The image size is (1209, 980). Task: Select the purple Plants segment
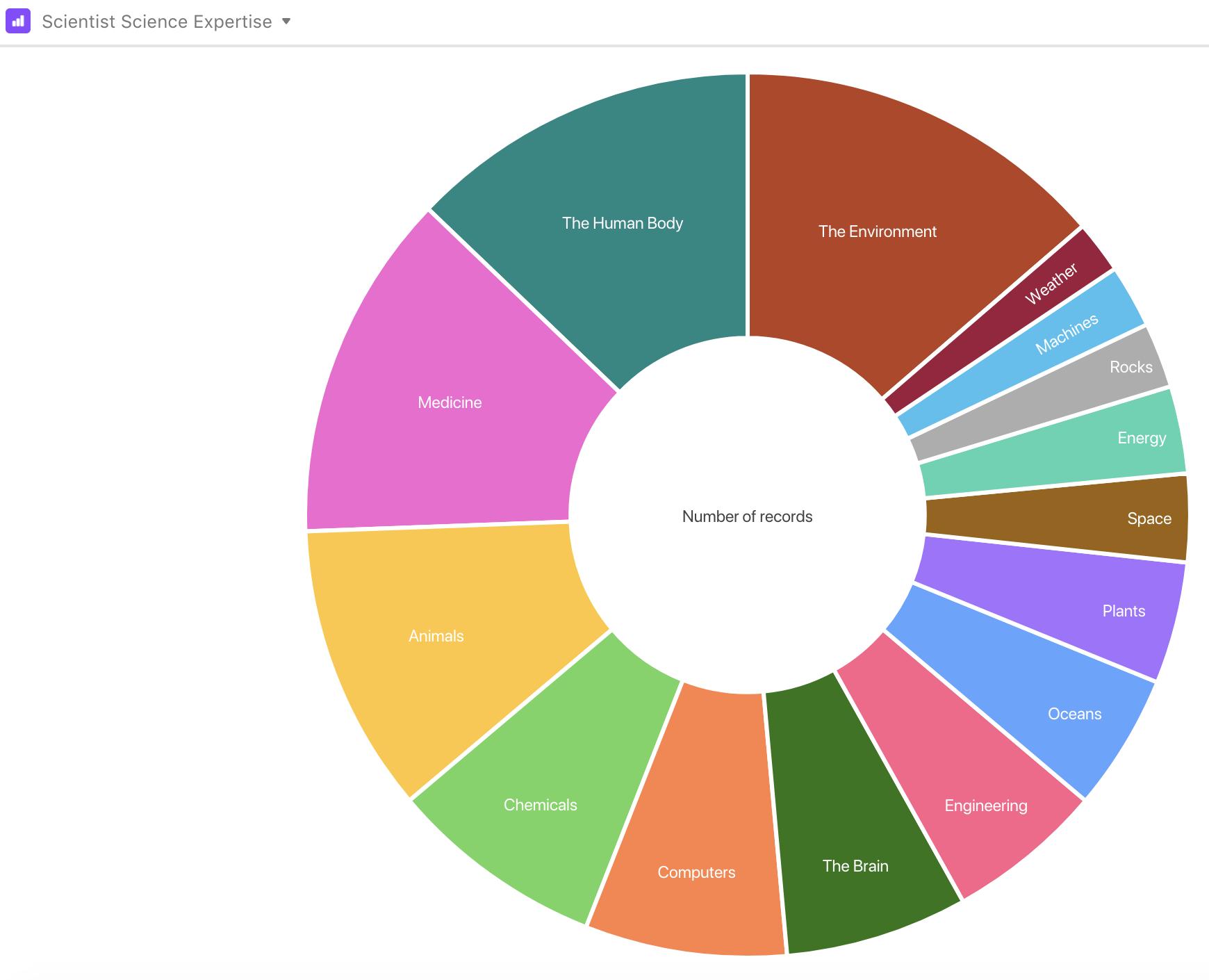point(1123,611)
